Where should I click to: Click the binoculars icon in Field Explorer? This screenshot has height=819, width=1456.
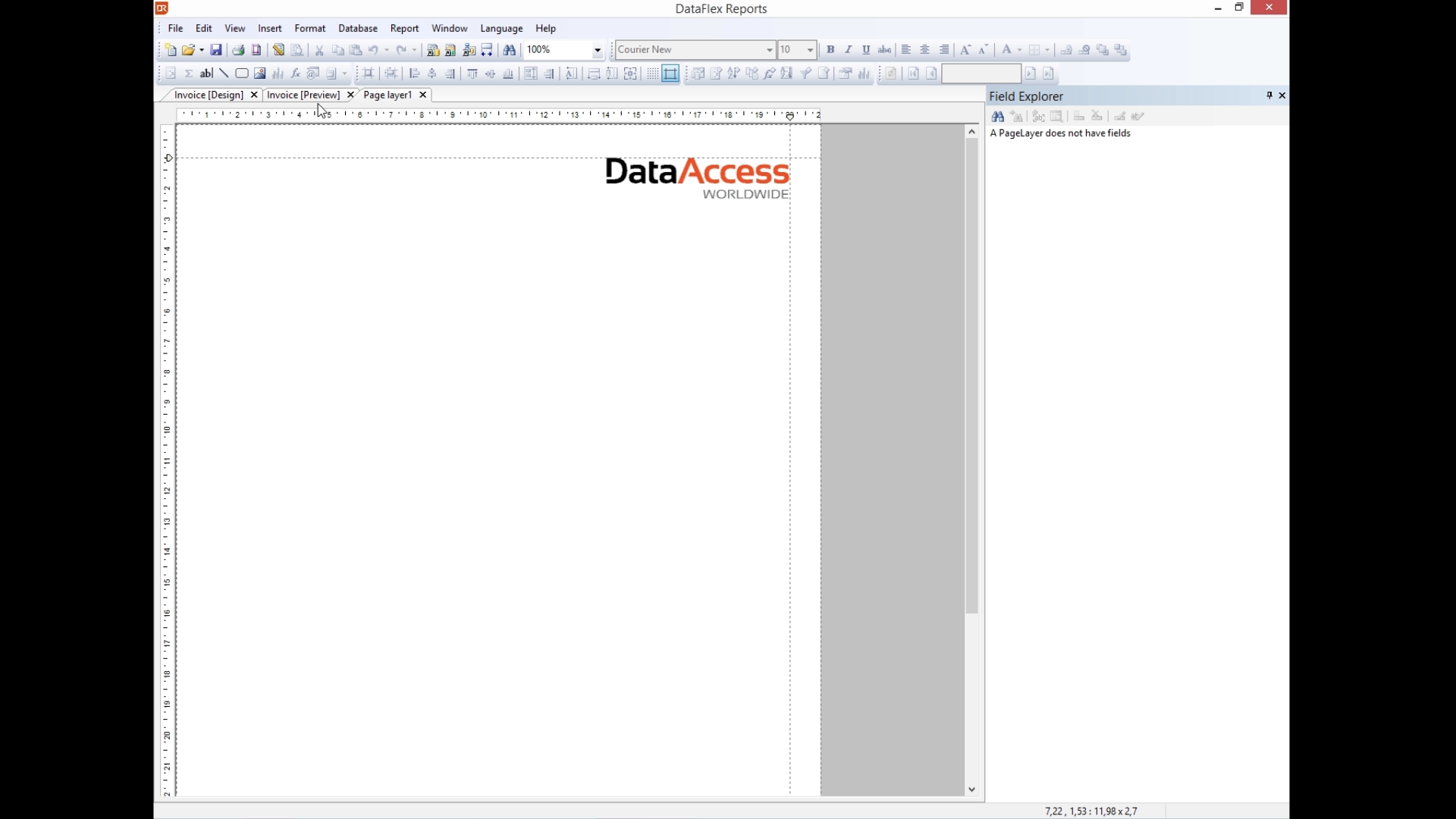[998, 116]
